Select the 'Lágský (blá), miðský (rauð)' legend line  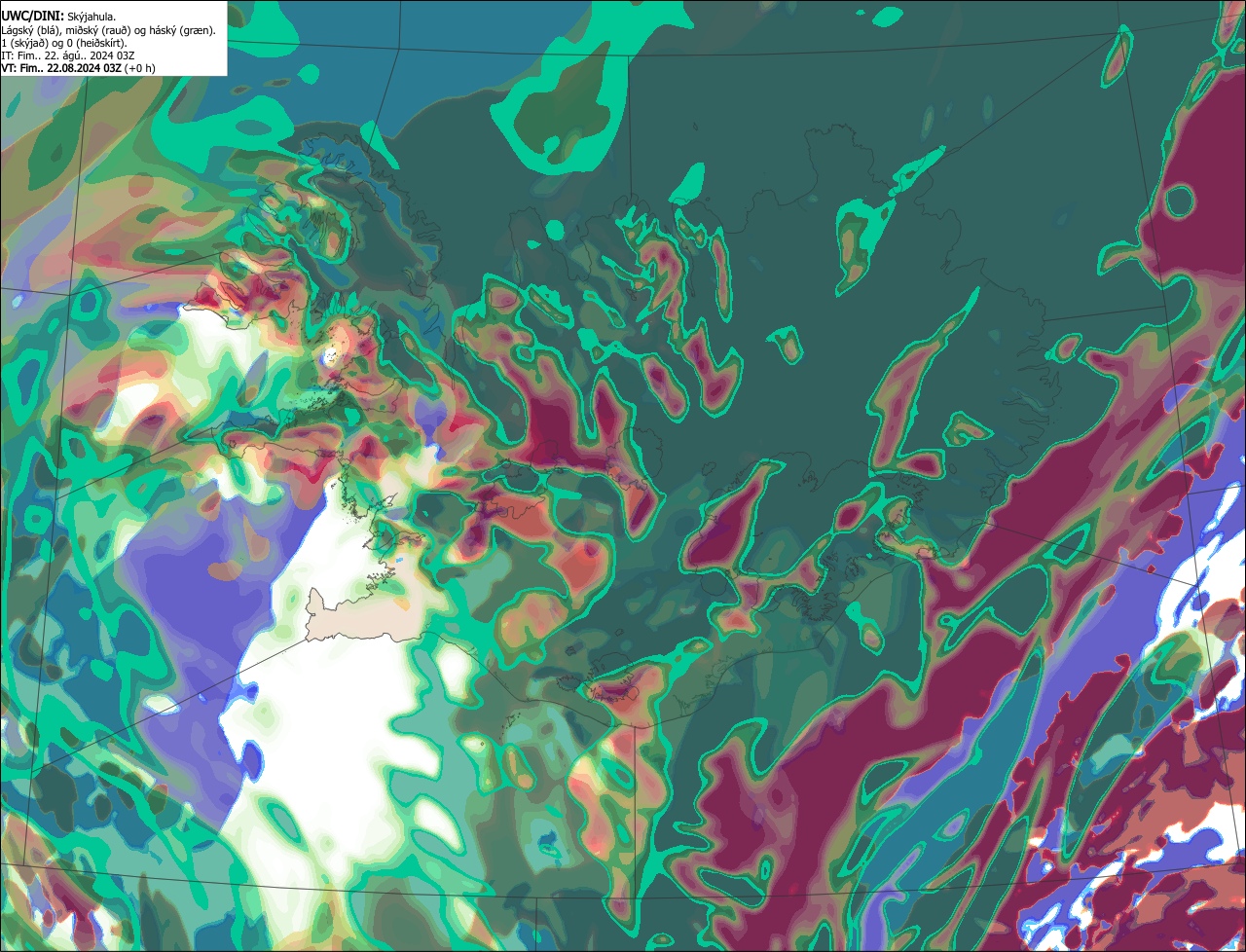pyautogui.click(x=109, y=30)
